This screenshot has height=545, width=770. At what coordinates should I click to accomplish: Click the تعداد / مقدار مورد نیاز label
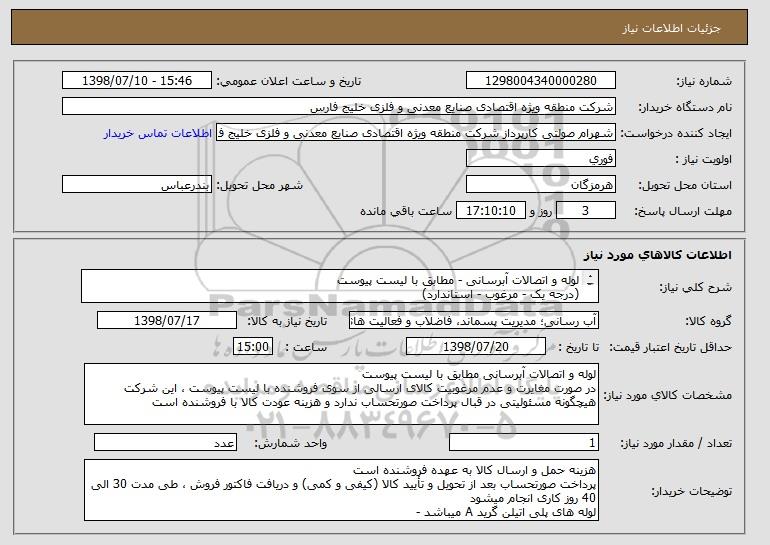click(676, 444)
